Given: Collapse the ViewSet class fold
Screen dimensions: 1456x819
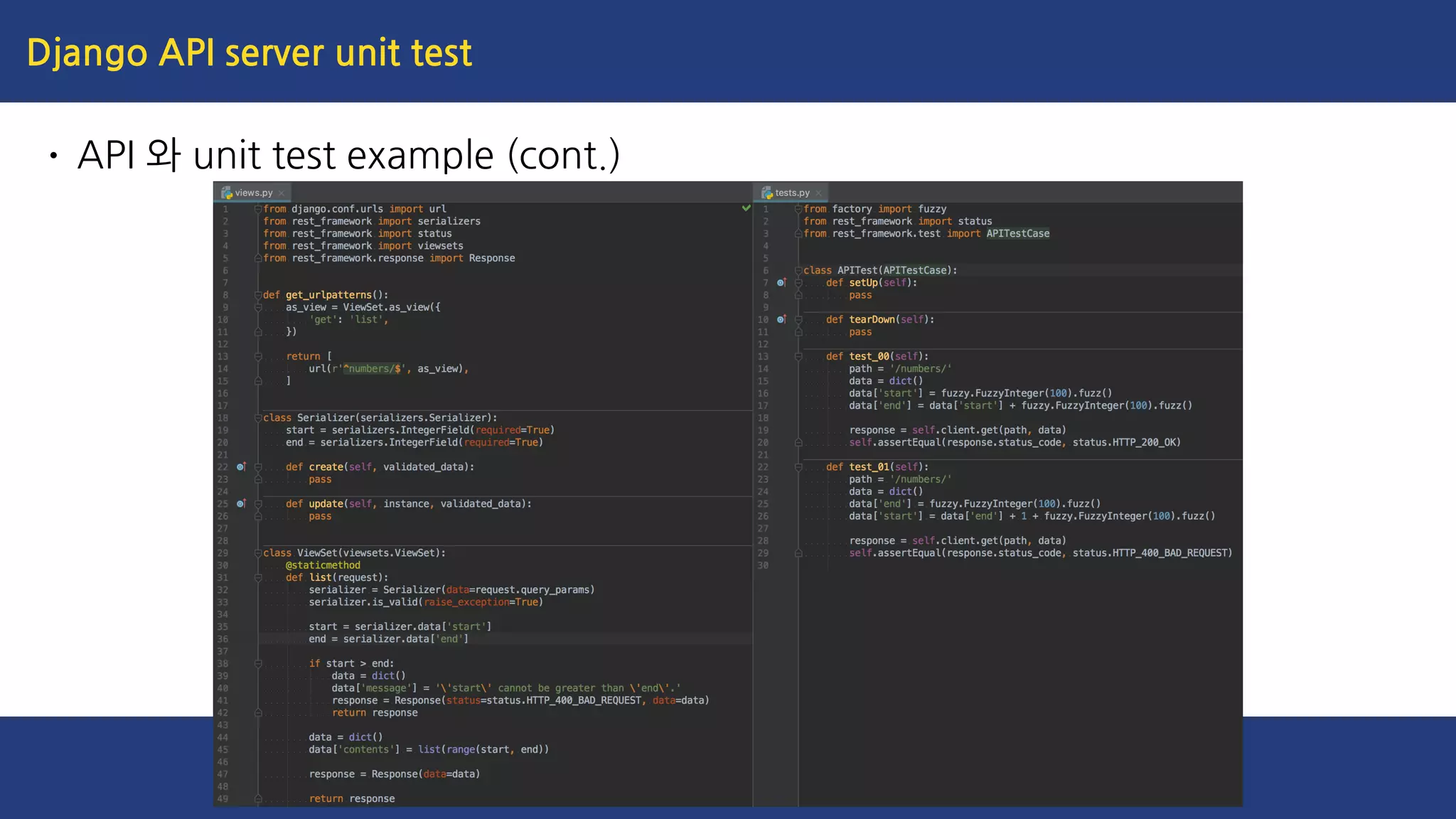Looking at the screenshot, I should coord(258,553).
